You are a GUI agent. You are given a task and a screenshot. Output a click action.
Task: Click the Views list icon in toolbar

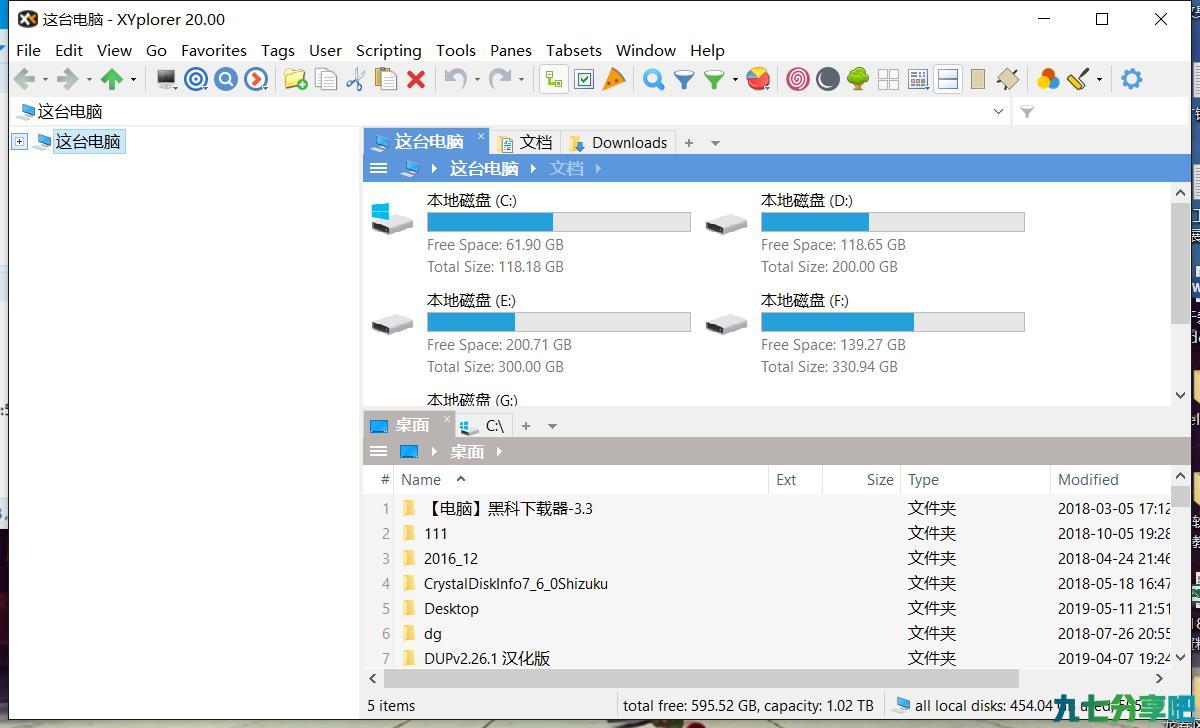(918, 79)
